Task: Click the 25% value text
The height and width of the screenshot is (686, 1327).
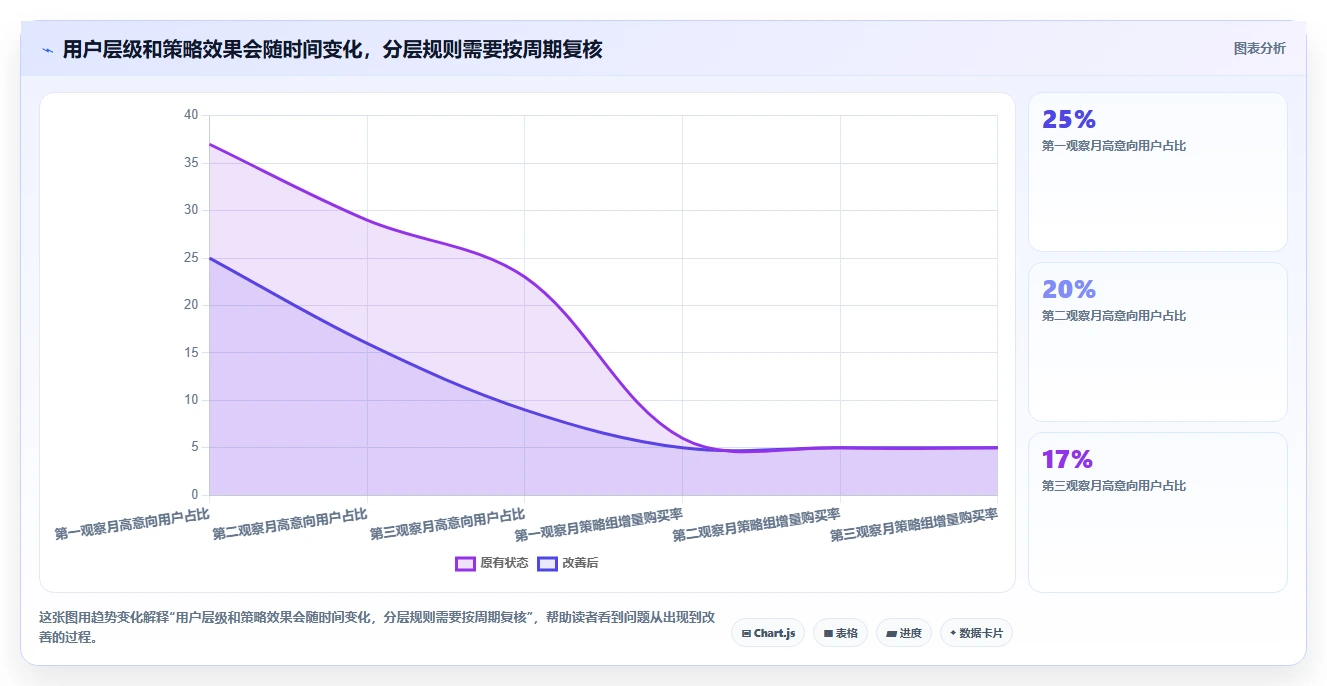Action: (1069, 120)
